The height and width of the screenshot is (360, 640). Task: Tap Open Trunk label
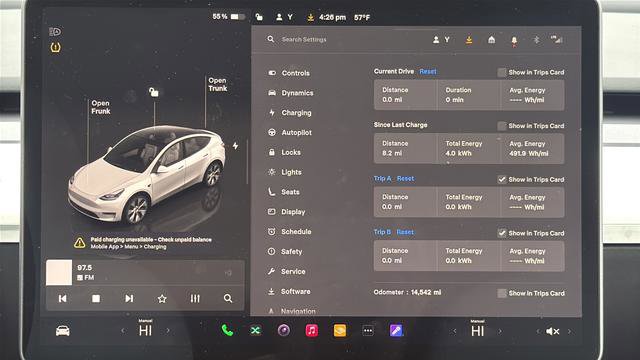point(218,84)
